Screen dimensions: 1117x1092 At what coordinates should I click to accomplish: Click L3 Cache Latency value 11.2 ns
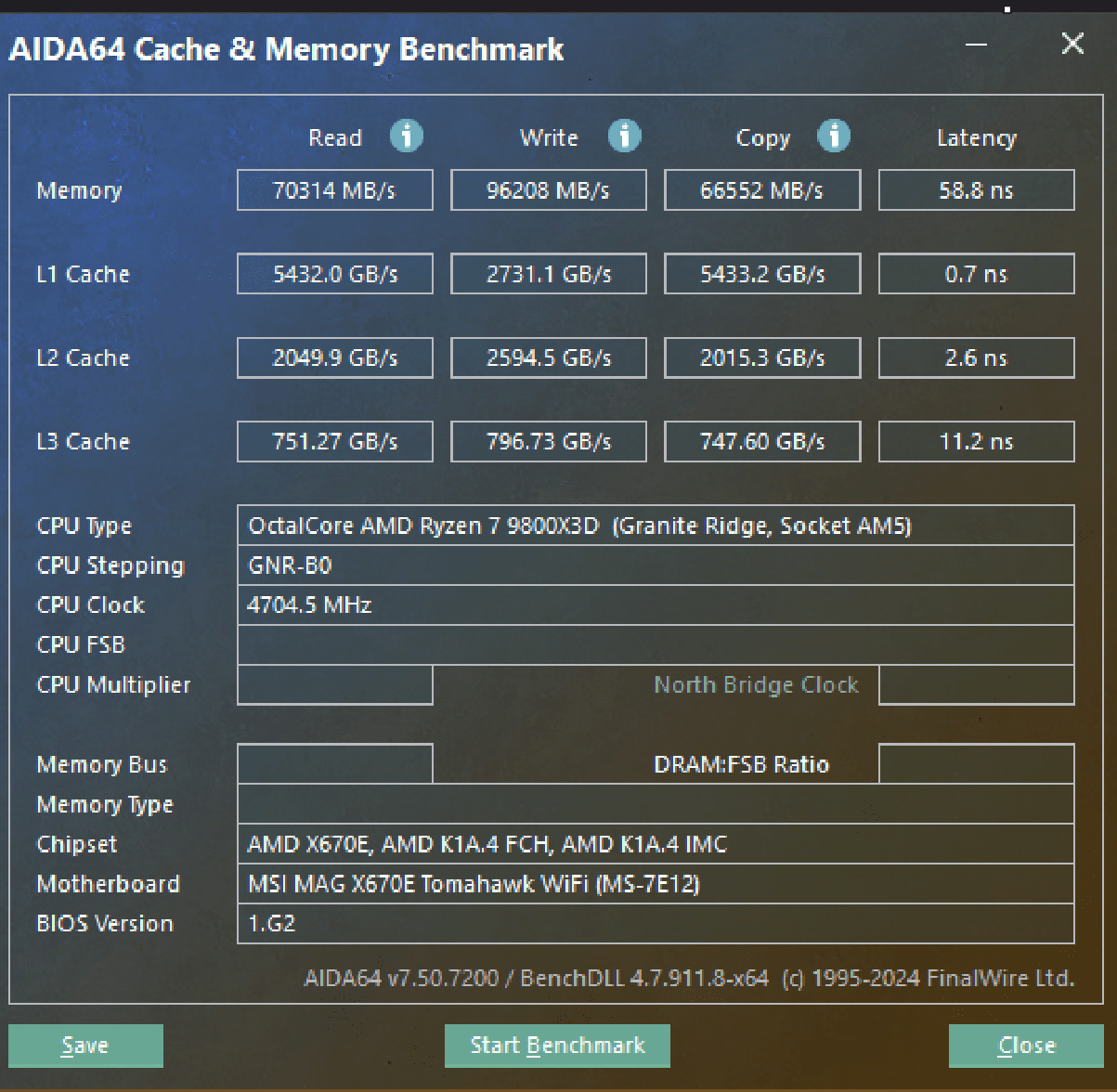click(976, 441)
